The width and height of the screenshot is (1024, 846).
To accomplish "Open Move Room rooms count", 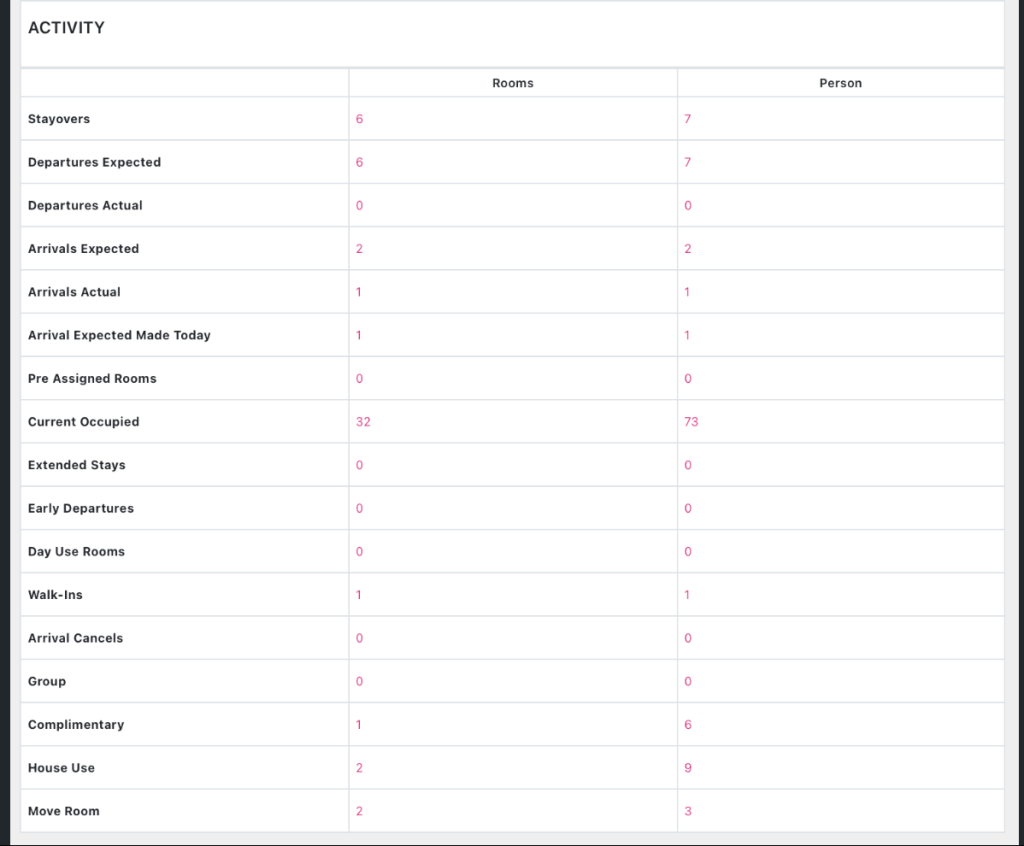I will click(359, 811).
